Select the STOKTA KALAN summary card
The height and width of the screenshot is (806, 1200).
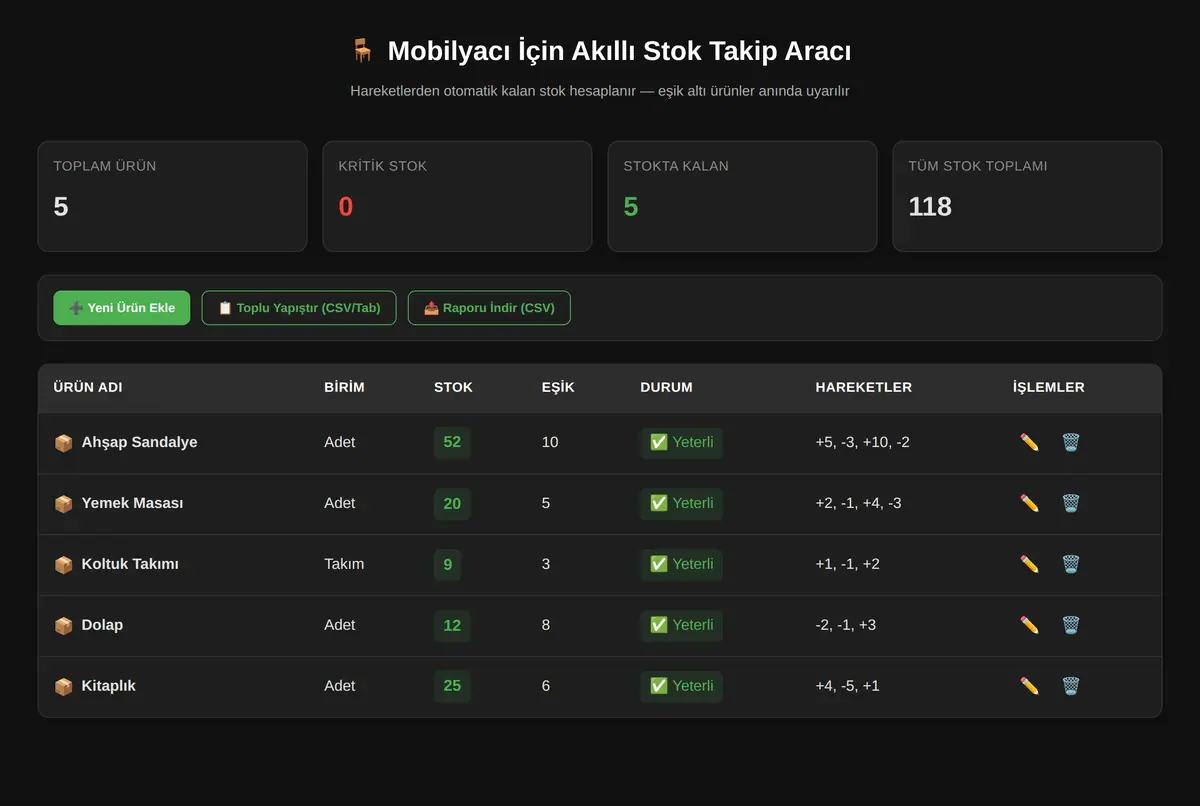(742, 196)
